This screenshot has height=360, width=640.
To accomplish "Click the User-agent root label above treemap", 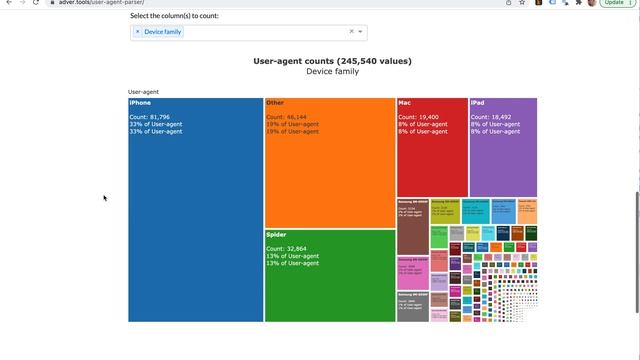I will pos(143,92).
